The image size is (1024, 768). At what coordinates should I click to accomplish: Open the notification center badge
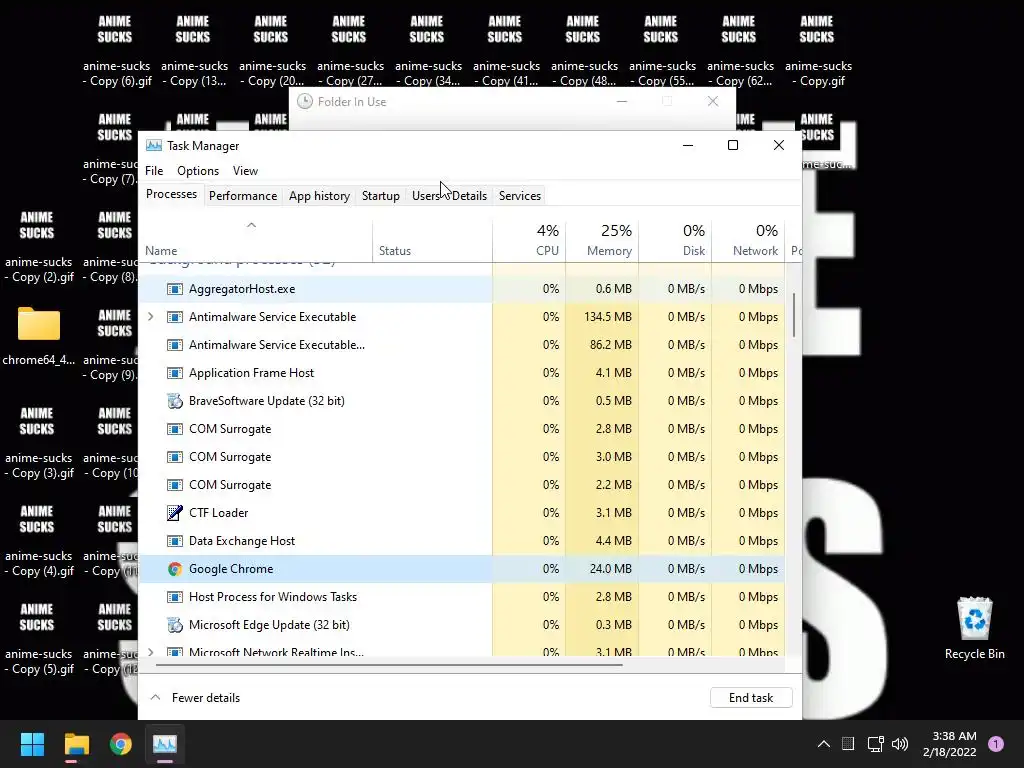tap(996, 744)
